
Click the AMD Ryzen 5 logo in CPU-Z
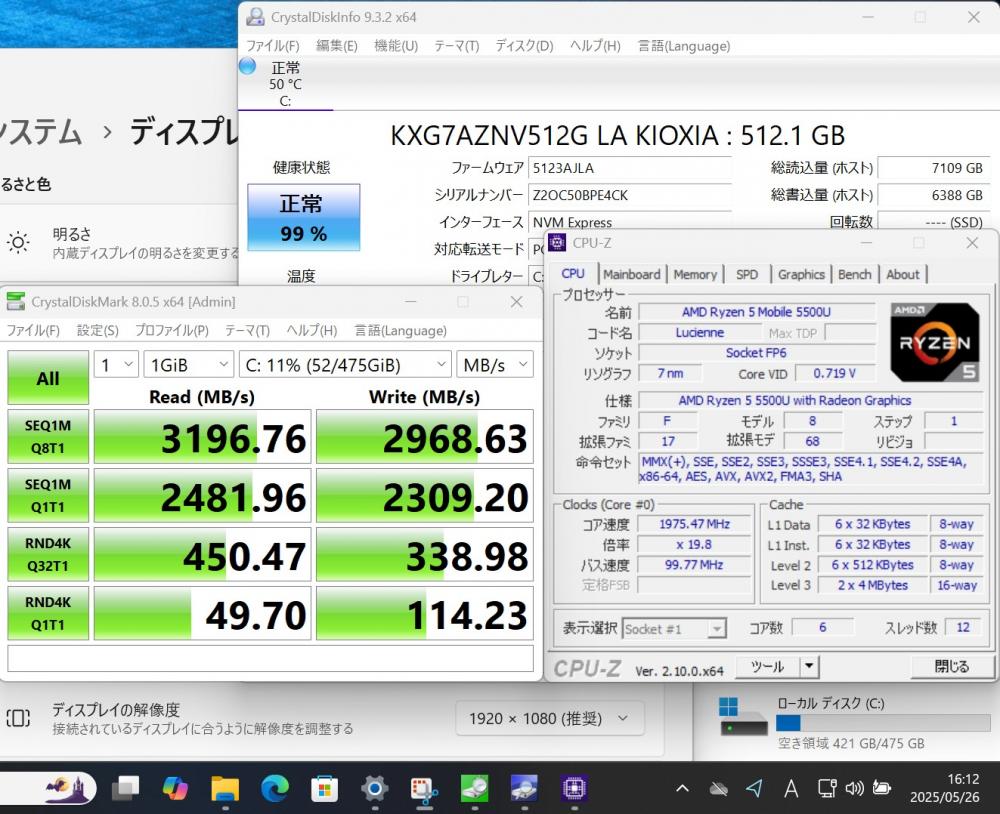click(935, 342)
